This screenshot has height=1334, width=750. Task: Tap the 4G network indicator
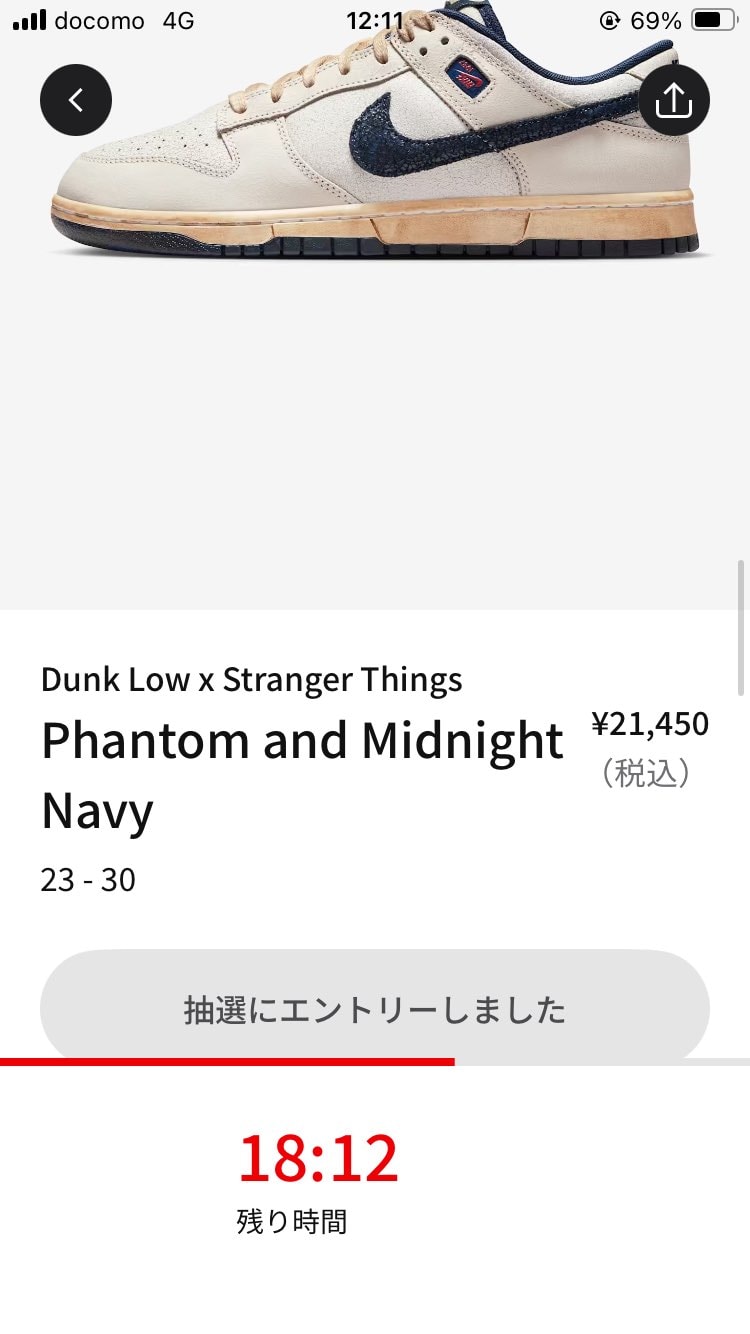click(178, 20)
